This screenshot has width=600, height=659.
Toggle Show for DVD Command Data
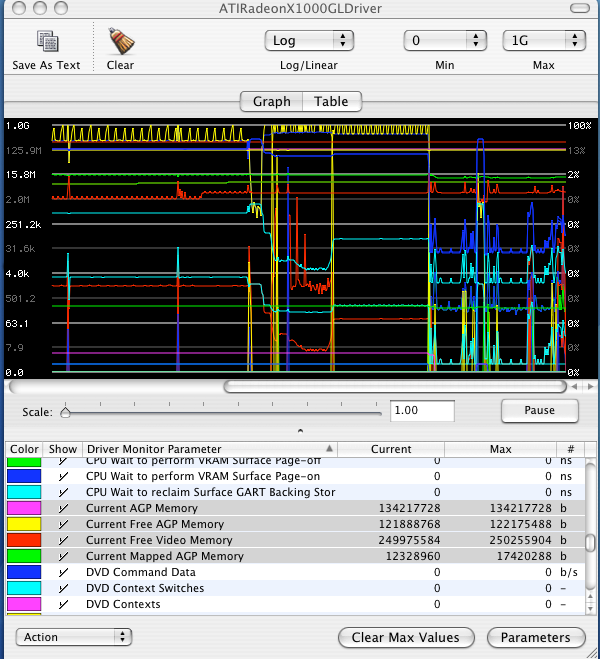pyautogui.click(x=63, y=572)
